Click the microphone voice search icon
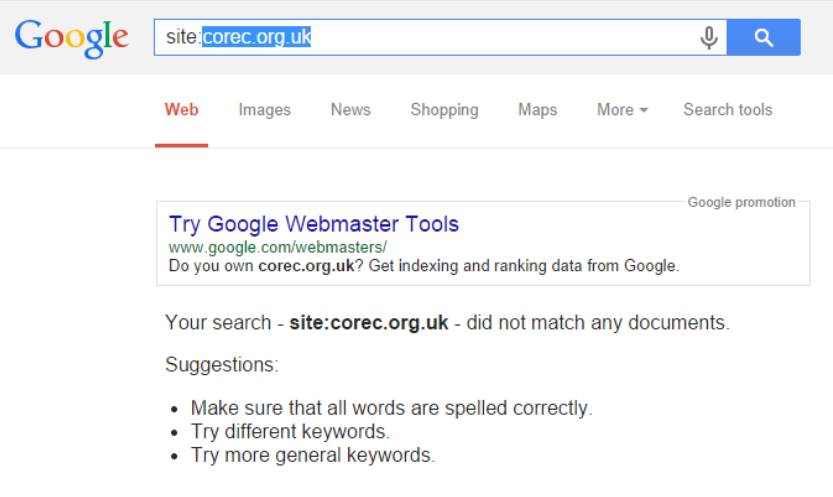 pyautogui.click(x=709, y=38)
